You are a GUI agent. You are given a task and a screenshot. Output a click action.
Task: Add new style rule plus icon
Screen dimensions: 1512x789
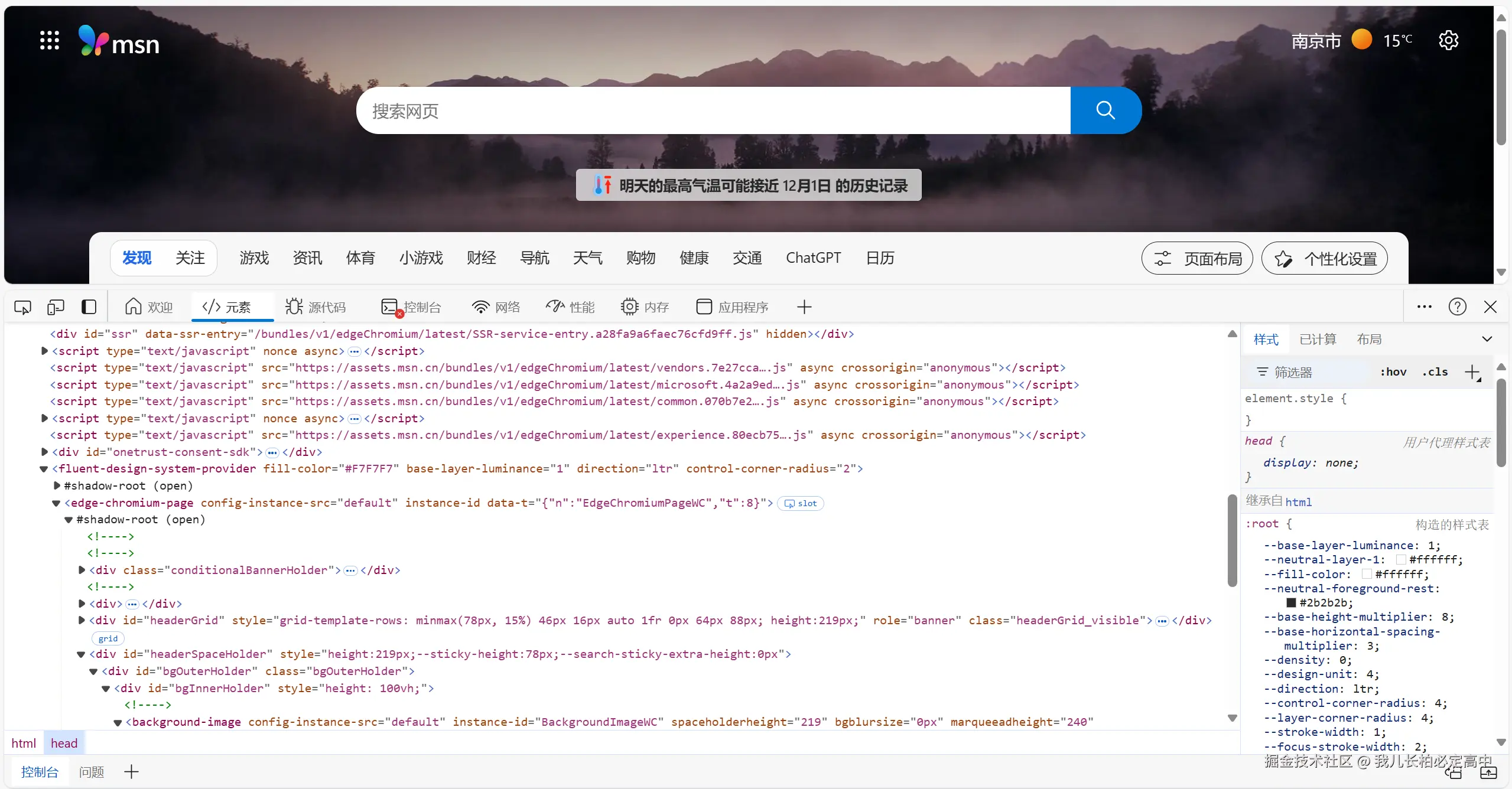pos(1472,372)
